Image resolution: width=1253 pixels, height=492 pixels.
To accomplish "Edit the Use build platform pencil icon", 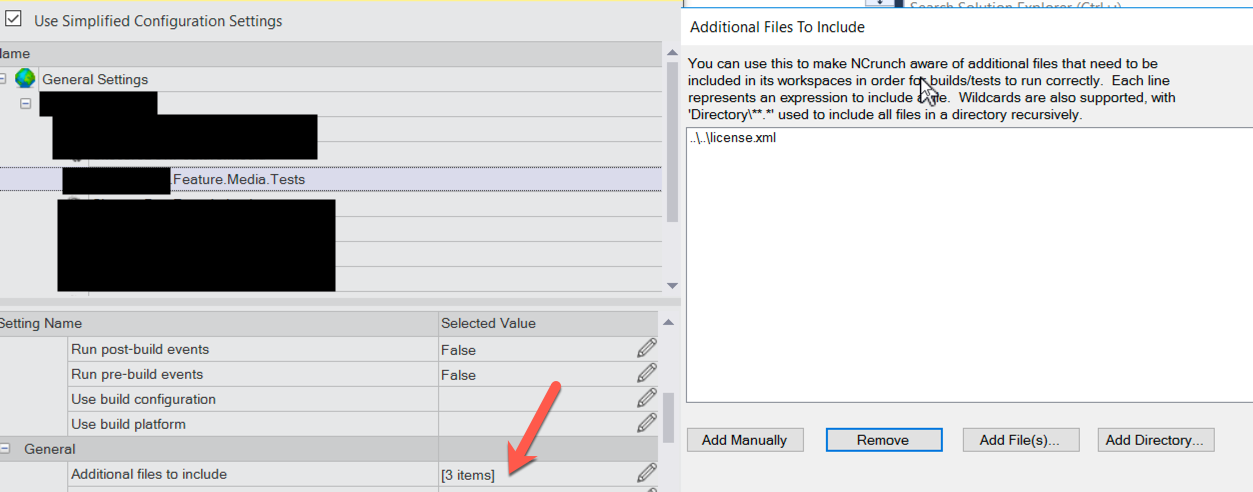I will tap(647, 423).
